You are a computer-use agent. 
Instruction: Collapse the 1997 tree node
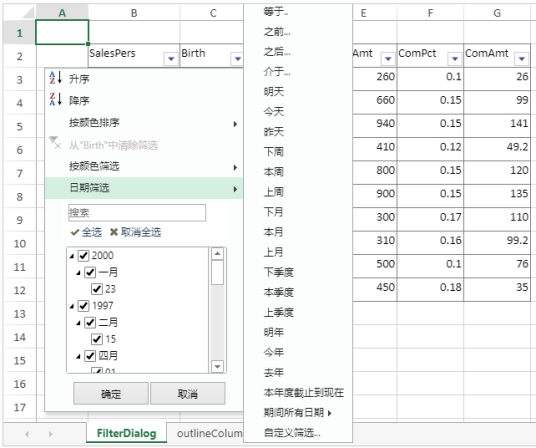point(72,306)
